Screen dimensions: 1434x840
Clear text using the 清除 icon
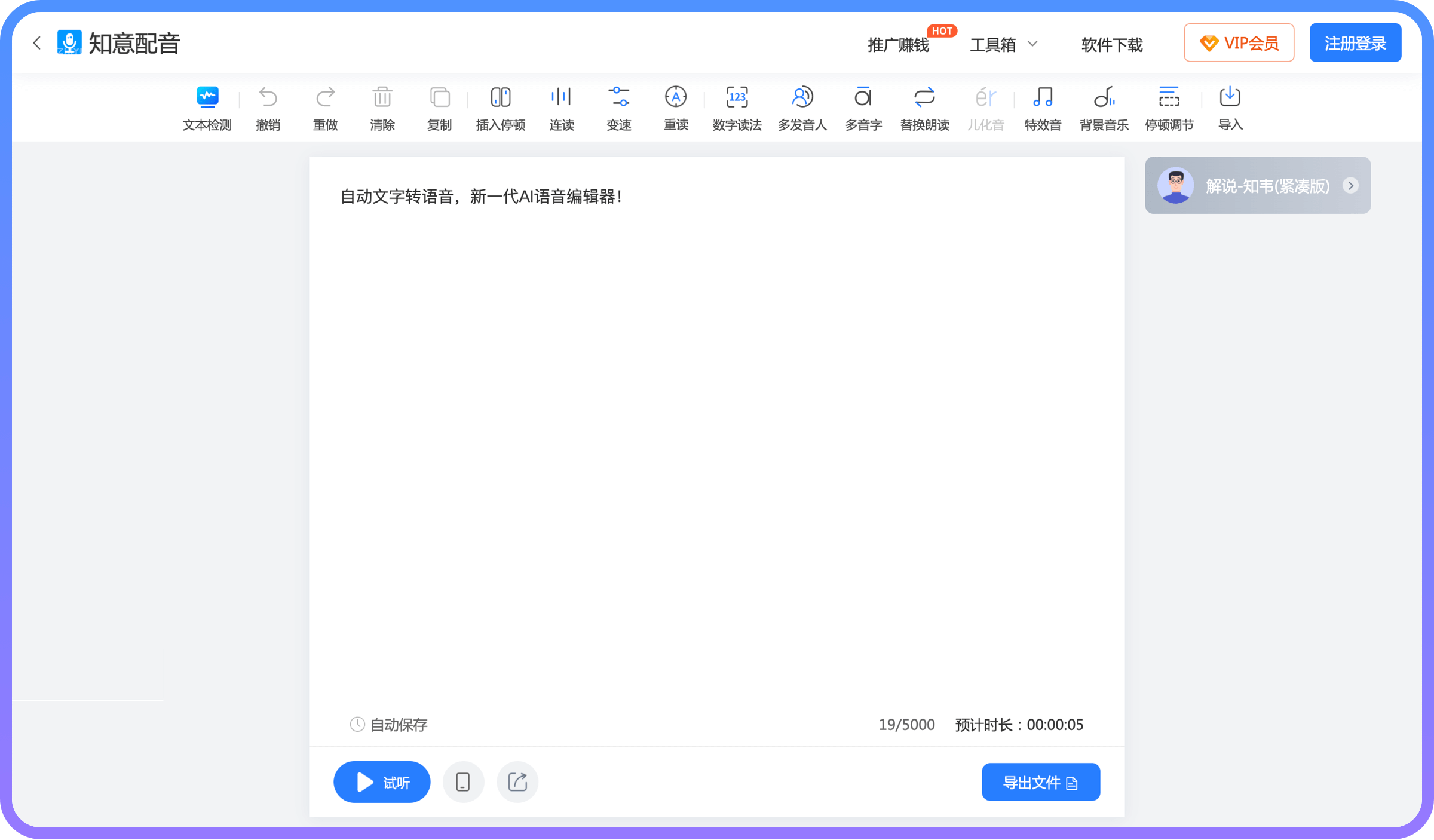[382, 108]
